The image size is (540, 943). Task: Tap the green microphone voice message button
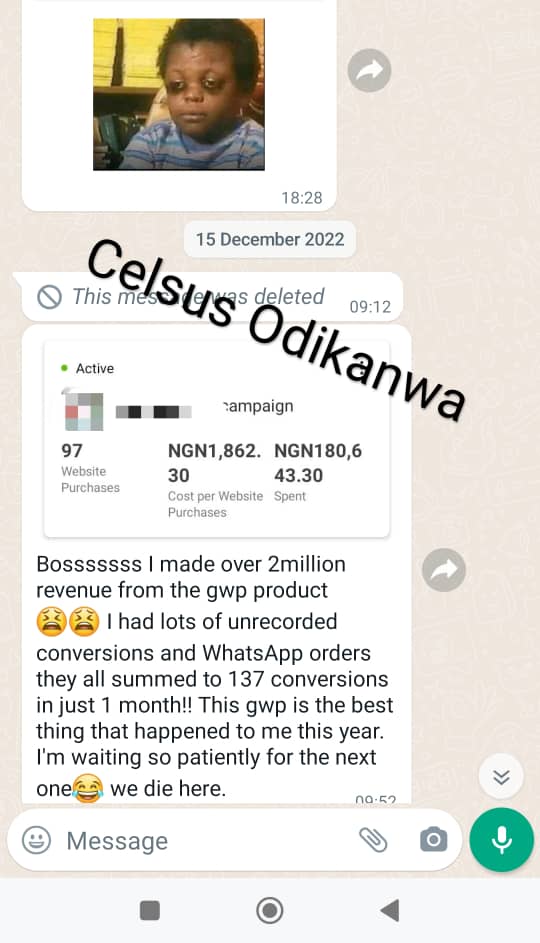pos(502,840)
